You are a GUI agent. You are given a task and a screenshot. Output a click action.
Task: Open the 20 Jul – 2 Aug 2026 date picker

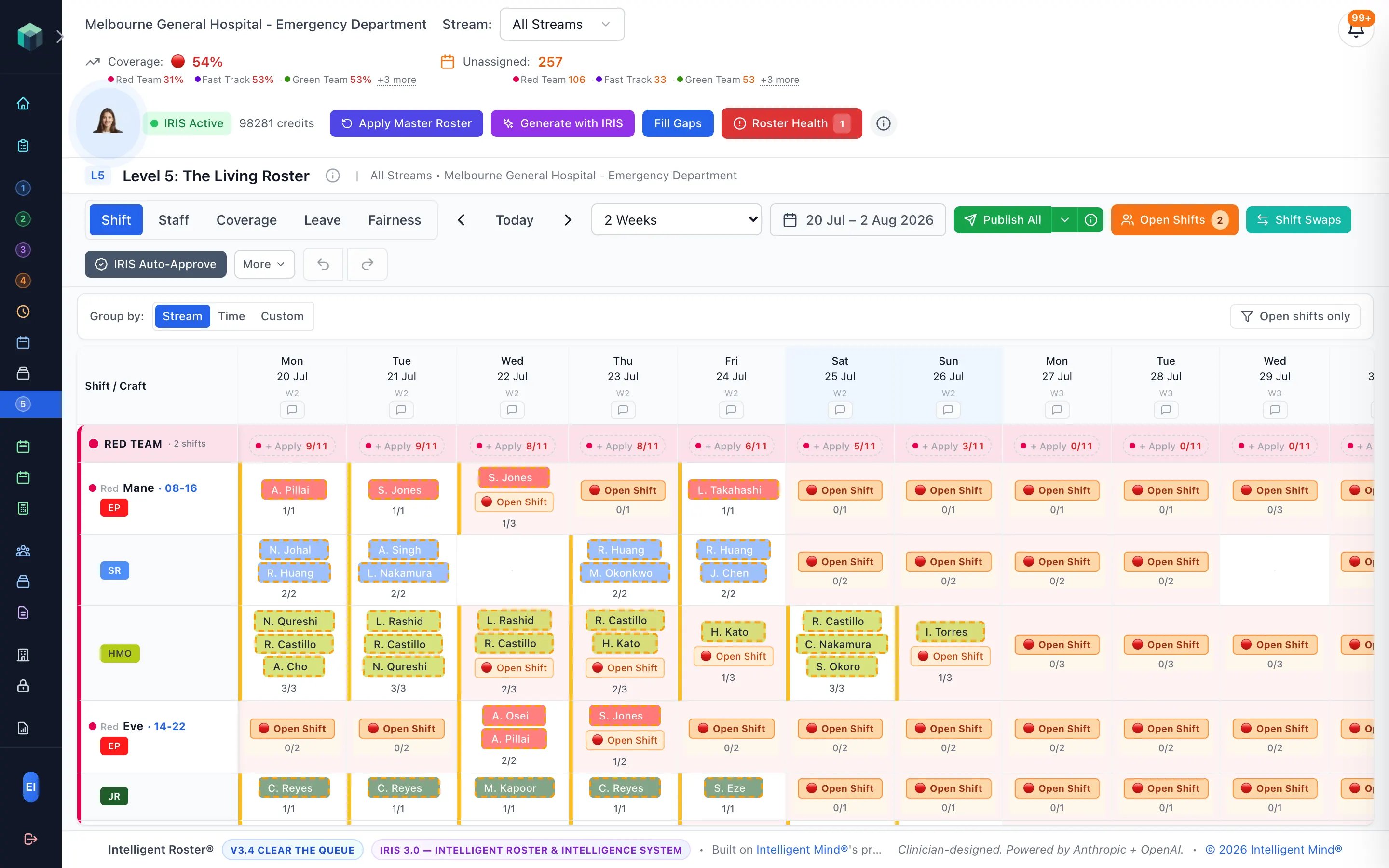click(858, 220)
